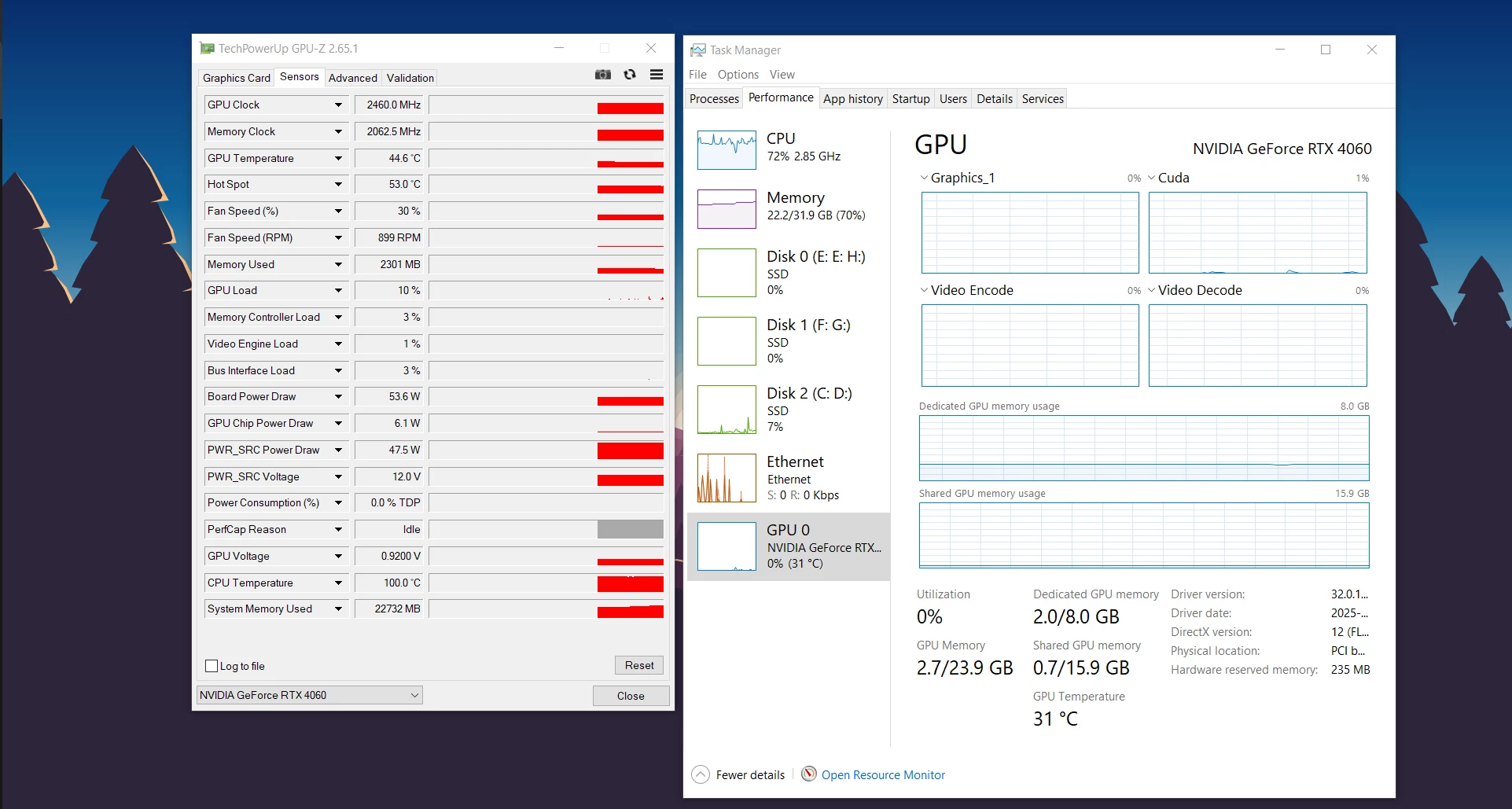Click the Dedicated GPU memory usage graph
The image size is (1512, 809).
(x=1144, y=448)
